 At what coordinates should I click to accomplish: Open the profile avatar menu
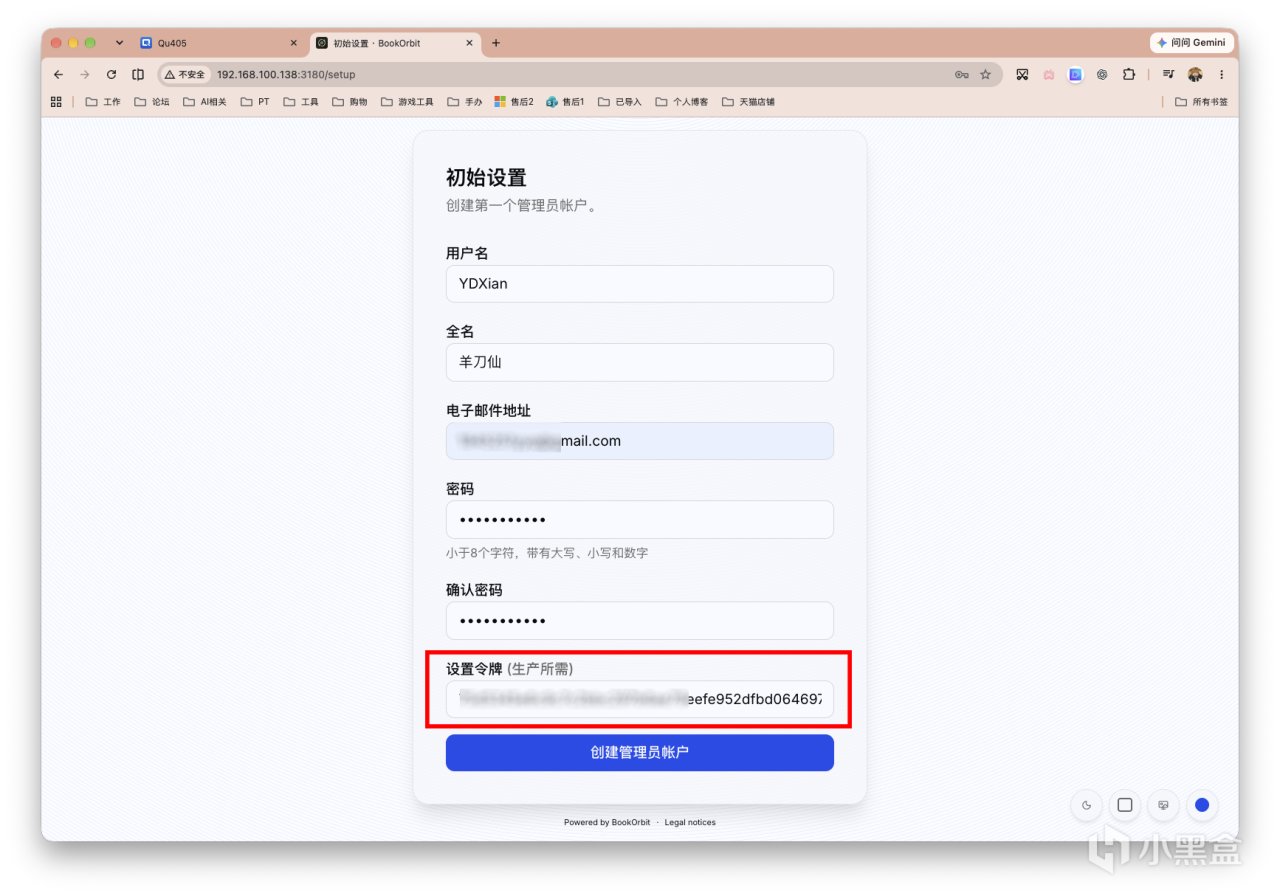pyautogui.click(x=1195, y=74)
